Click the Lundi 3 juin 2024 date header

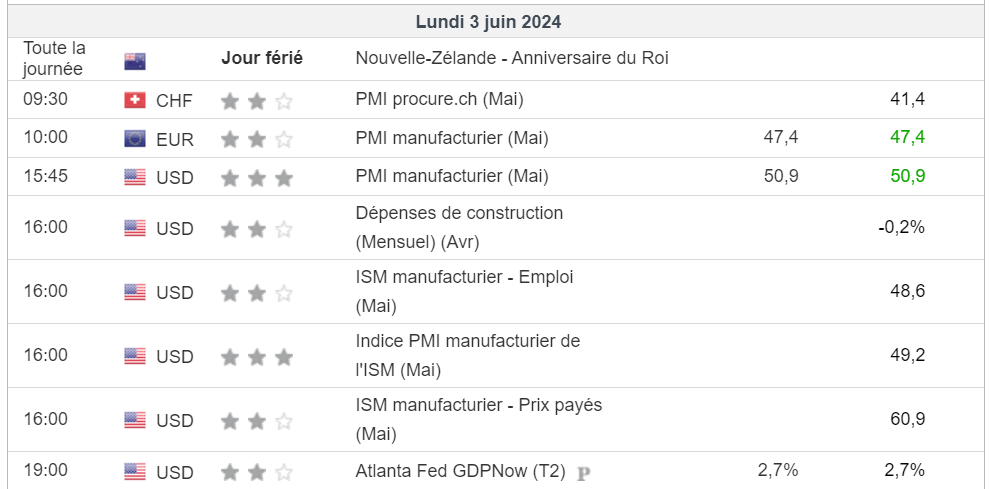(488, 22)
